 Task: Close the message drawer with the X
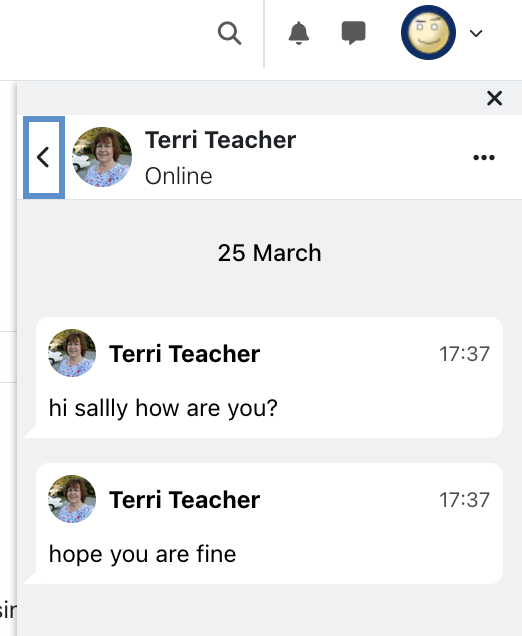click(494, 98)
